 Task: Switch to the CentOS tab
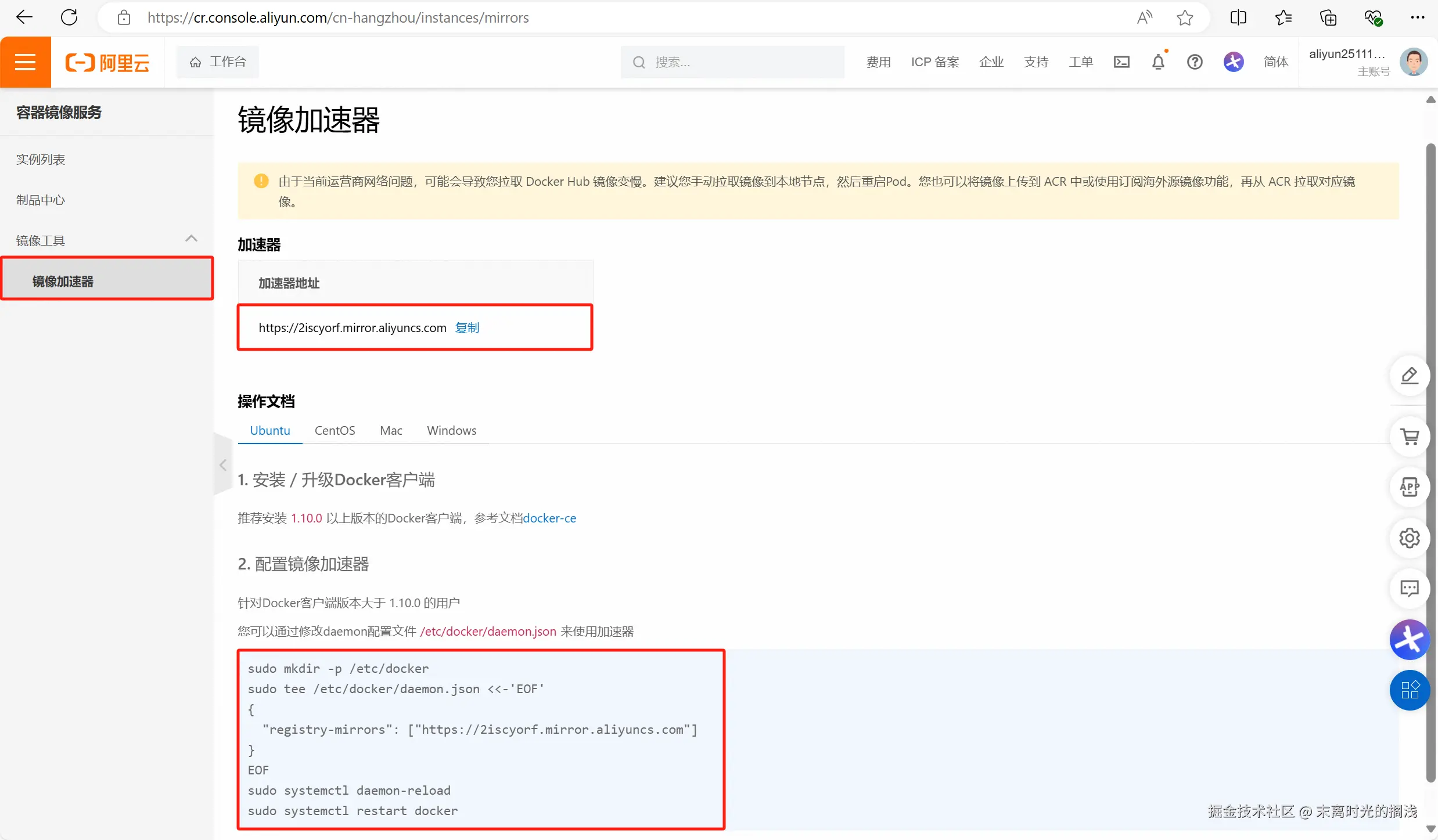click(335, 430)
